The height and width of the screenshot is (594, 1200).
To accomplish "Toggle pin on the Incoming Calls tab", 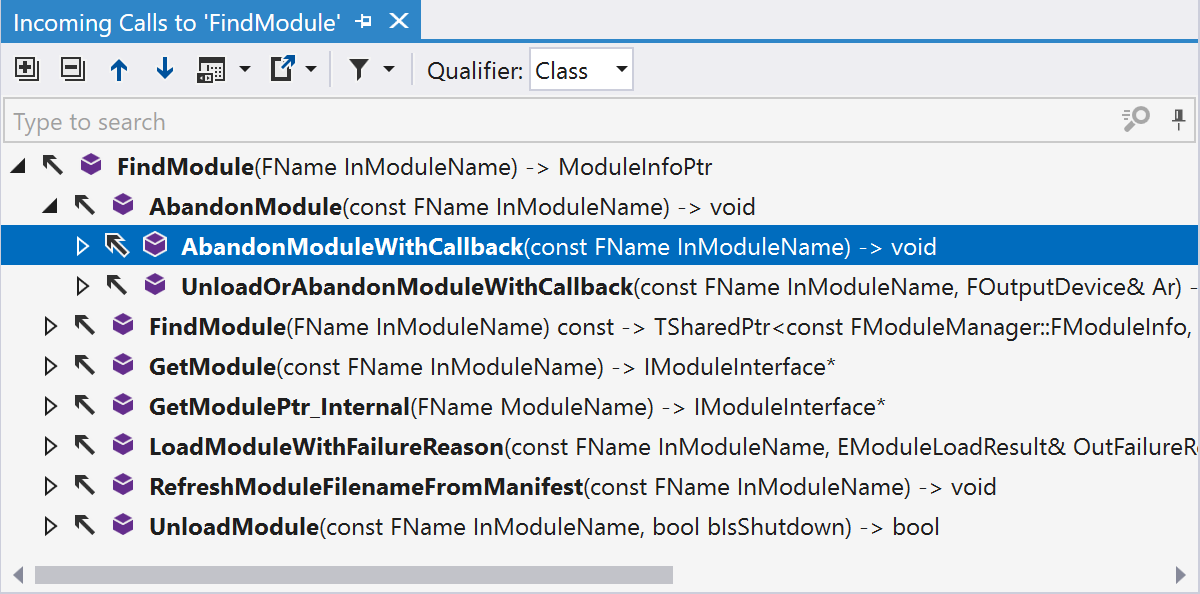I will pos(363,20).
